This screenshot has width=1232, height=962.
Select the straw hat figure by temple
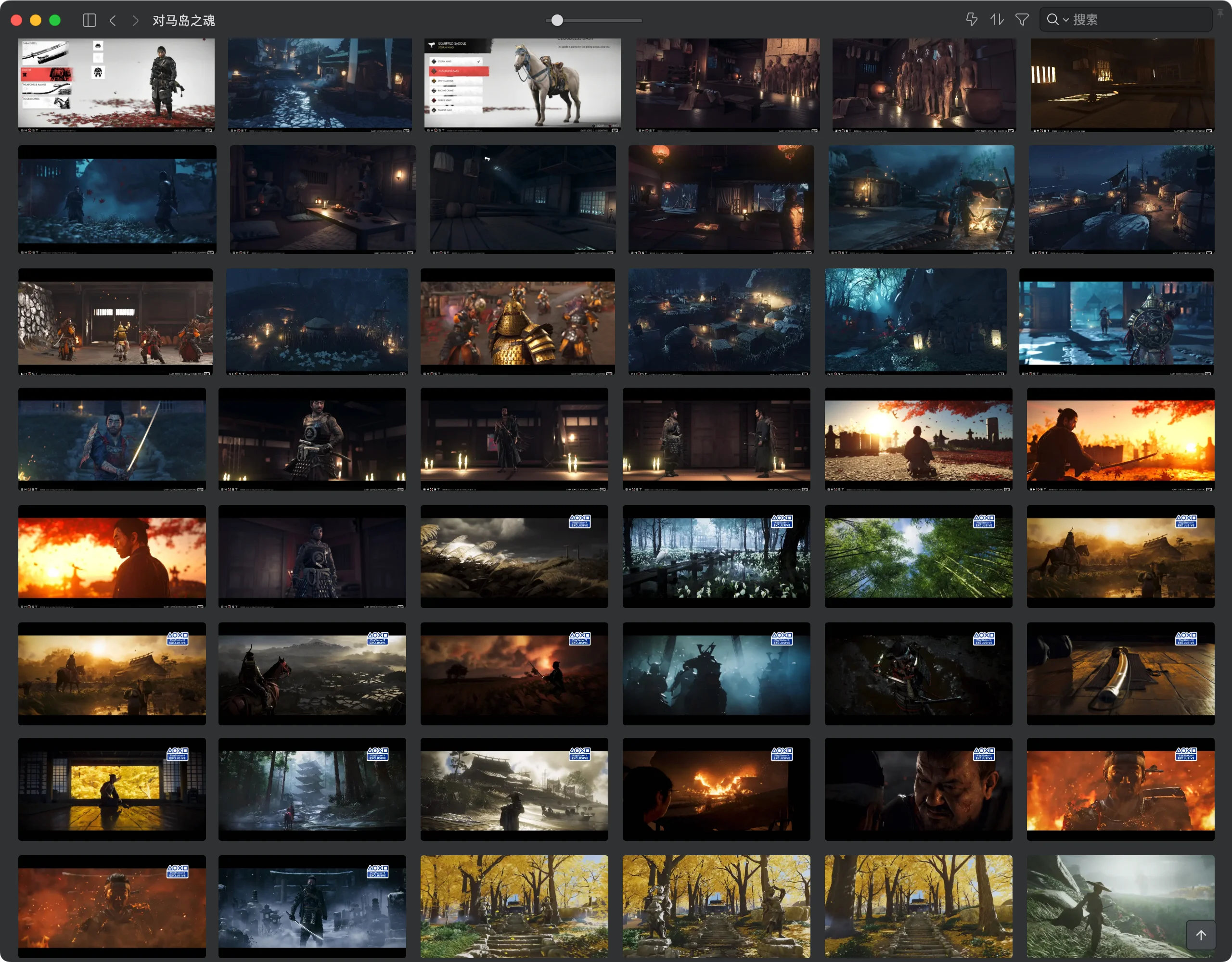point(514,789)
